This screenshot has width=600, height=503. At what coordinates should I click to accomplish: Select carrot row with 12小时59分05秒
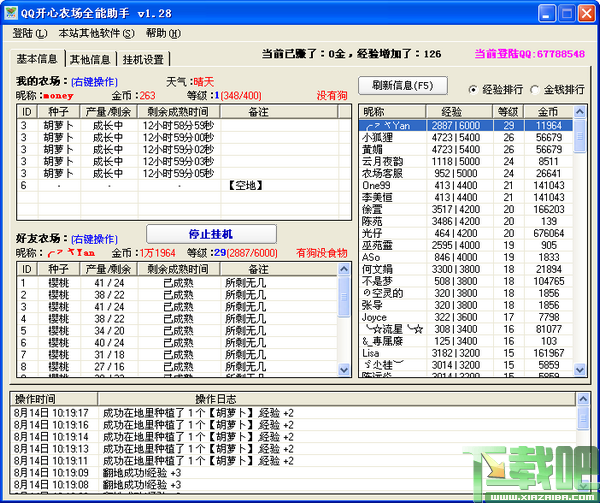184,173
